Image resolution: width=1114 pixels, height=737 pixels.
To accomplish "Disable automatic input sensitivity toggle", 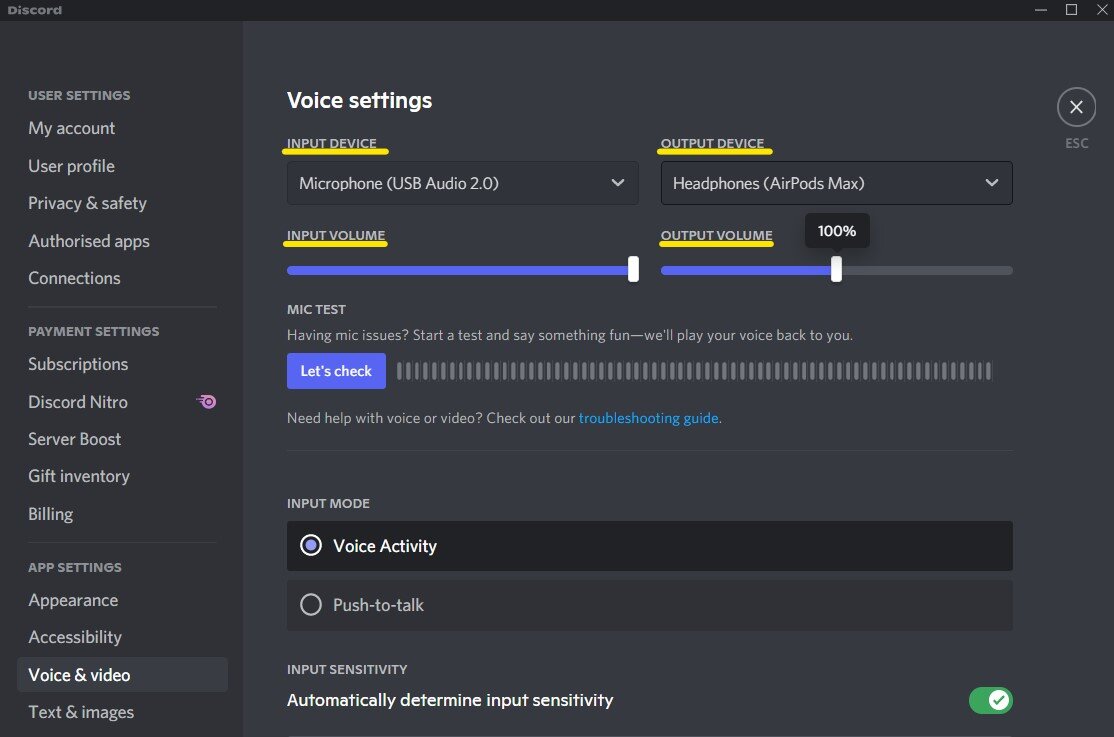I will point(990,700).
